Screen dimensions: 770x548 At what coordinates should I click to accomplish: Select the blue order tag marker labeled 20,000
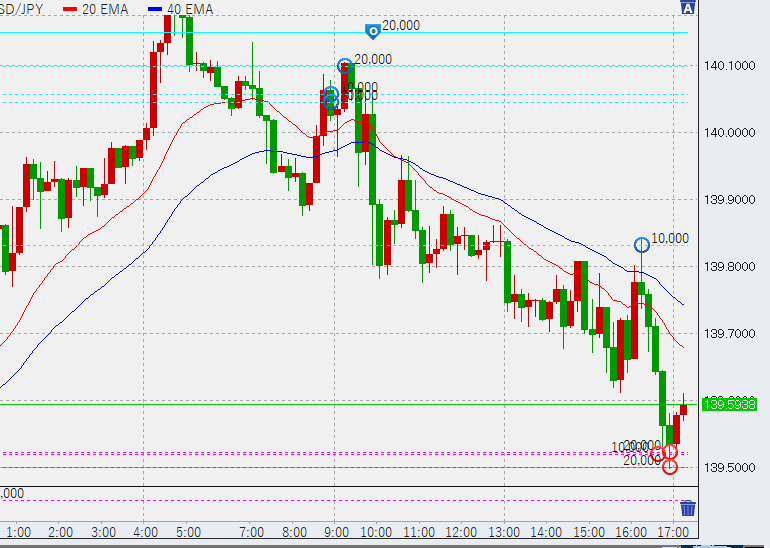[x=372, y=31]
